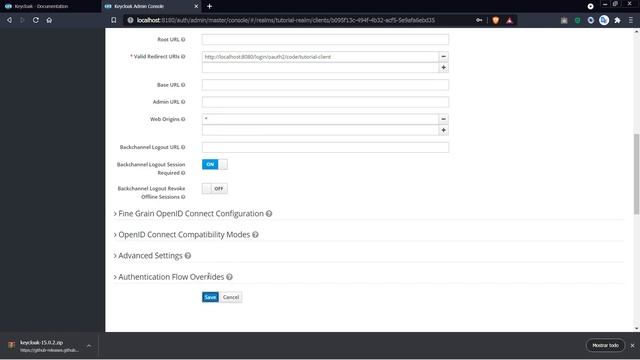Click the browser back arrow

coord(9,20)
